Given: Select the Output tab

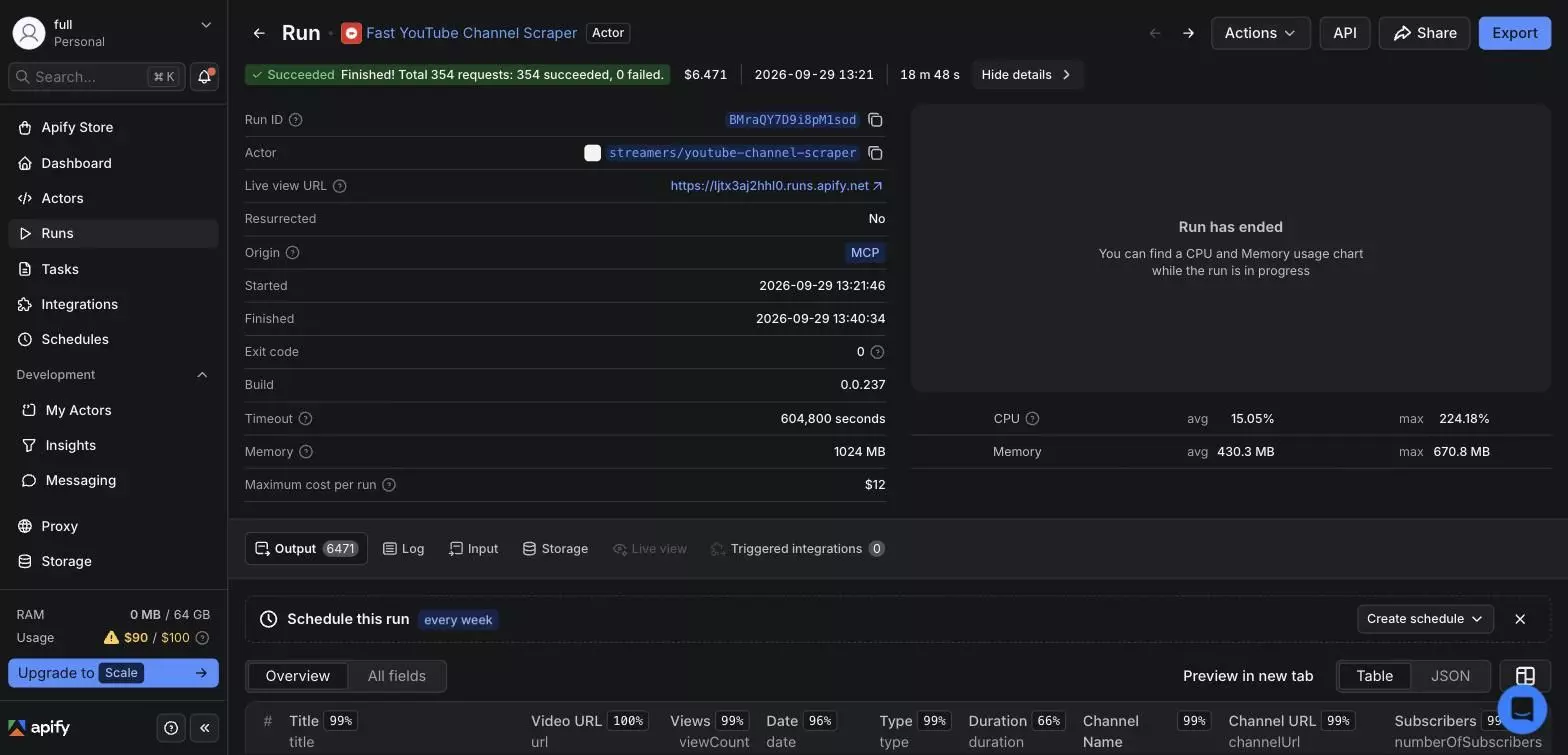Looking at the screenshot, I should (x=306, y=549).
